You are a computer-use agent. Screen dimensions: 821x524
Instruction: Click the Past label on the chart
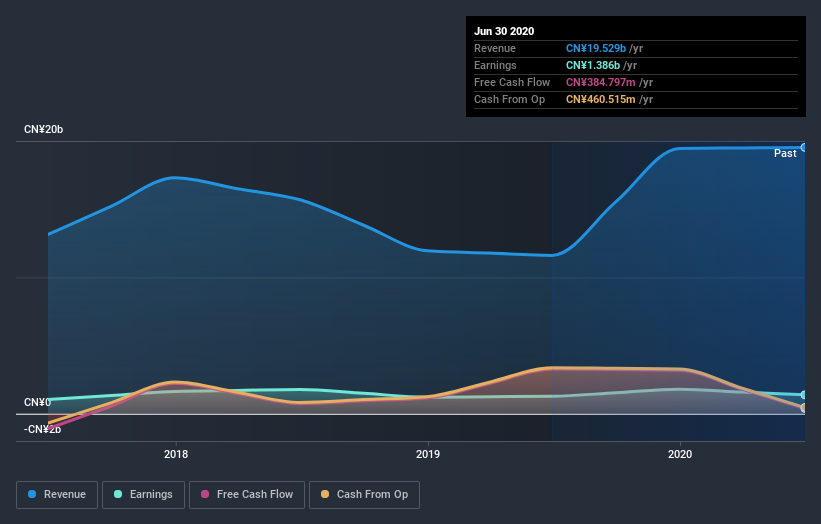point(785,153)
